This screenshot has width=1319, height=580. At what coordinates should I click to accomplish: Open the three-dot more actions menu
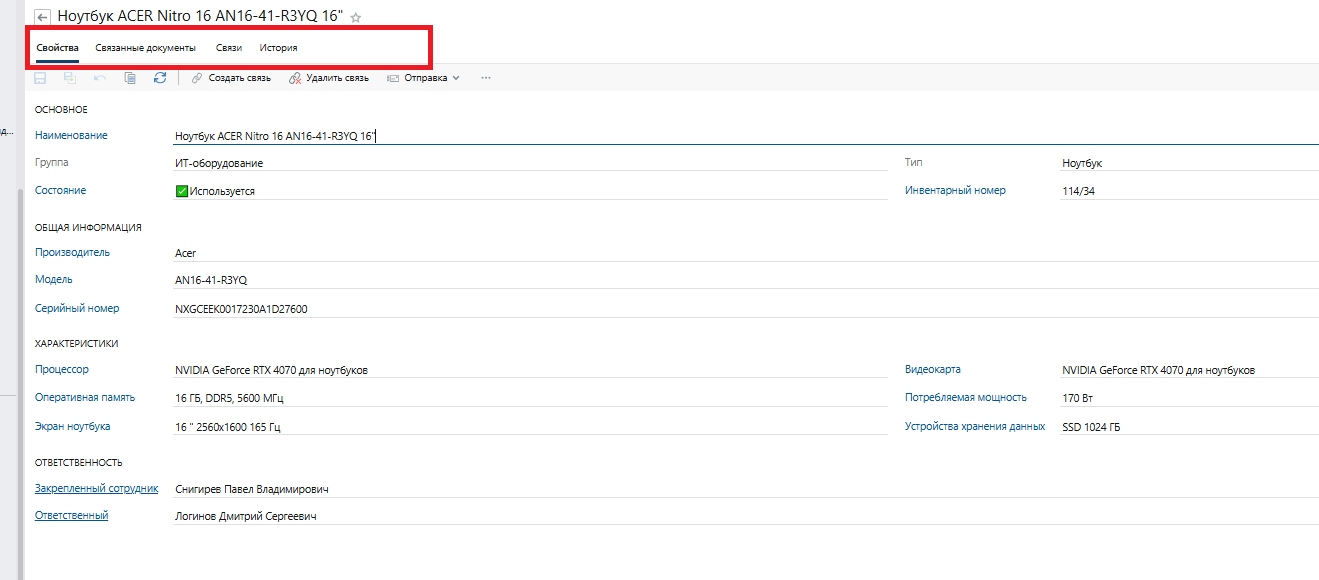tap(486, 78)
